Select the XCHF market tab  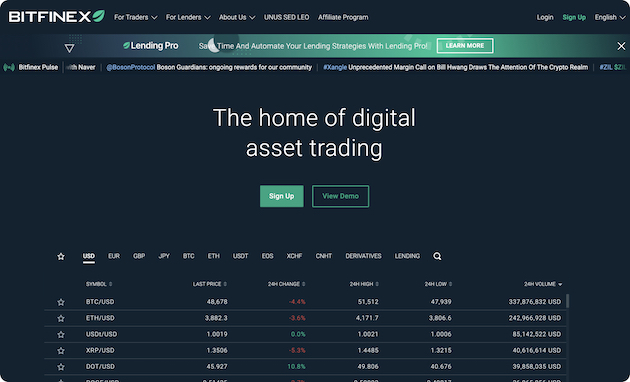click(295, 256)
